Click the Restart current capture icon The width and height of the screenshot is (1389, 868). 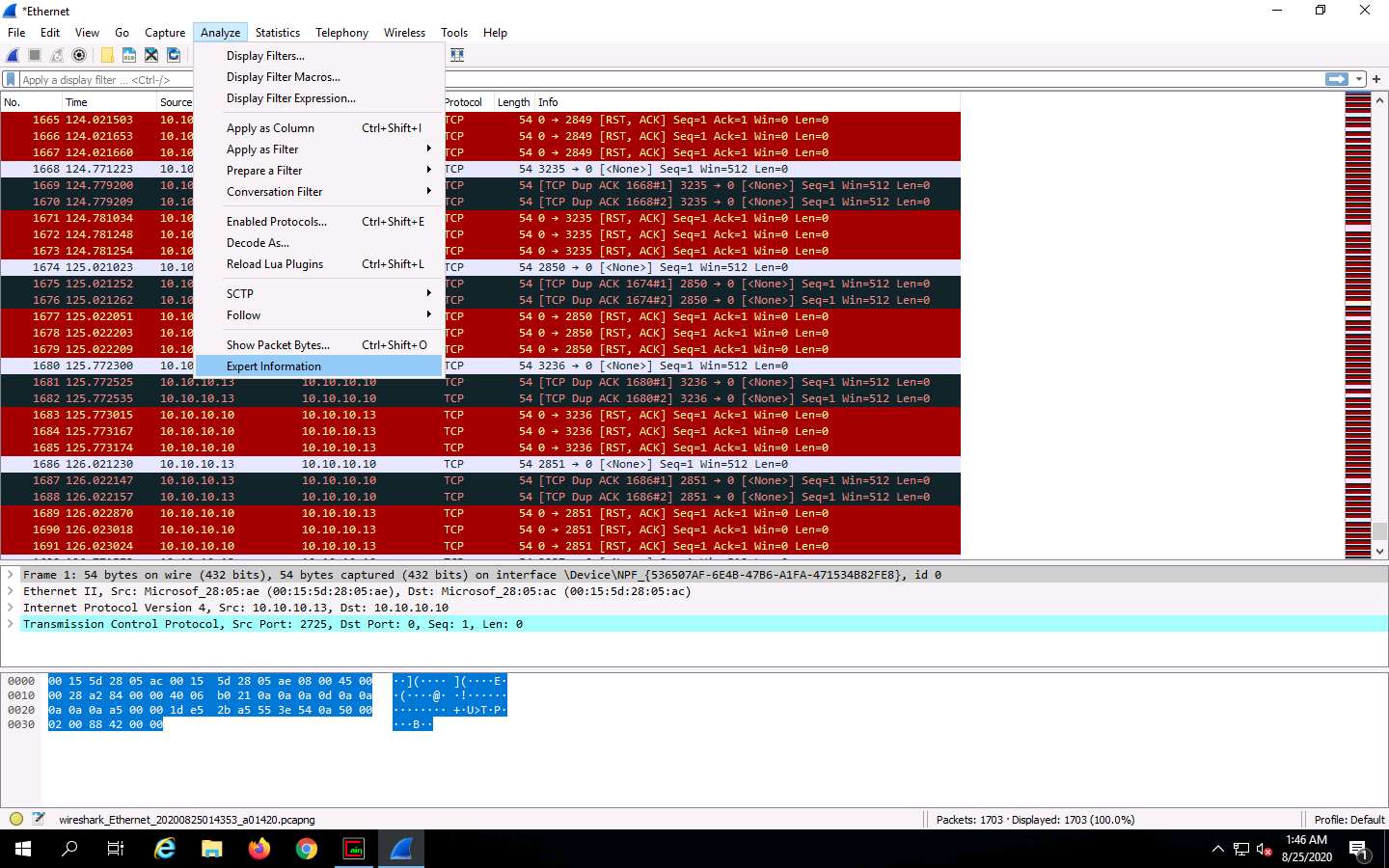57,55
